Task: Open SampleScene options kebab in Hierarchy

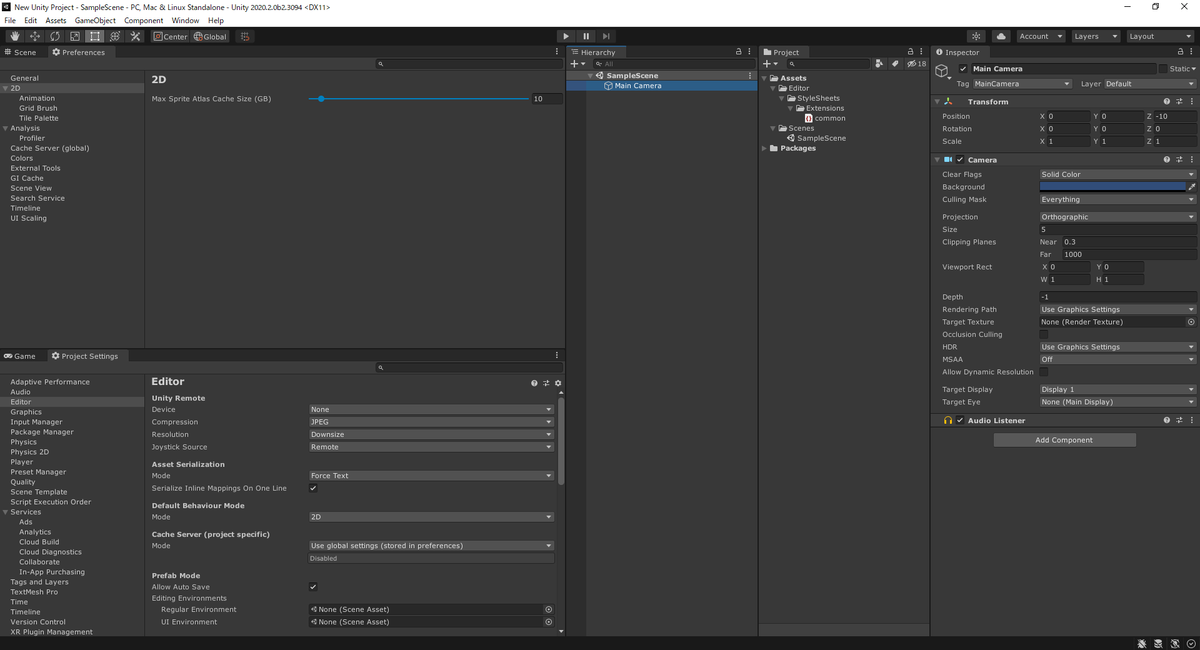Action: click(x=750, y=75)
